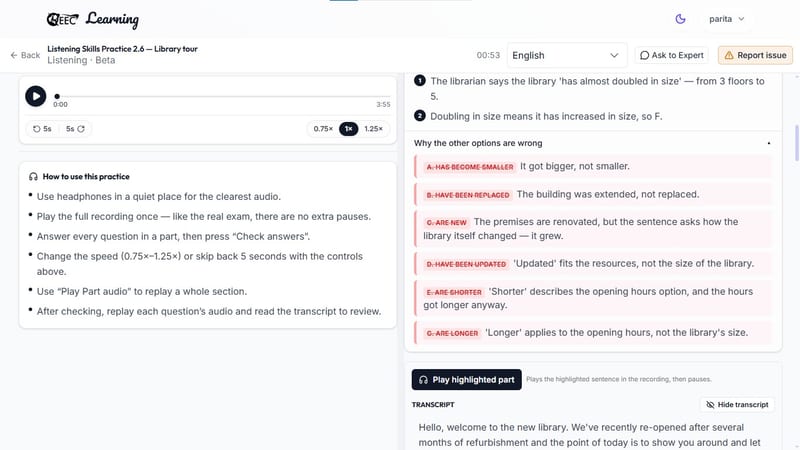Click the page title 'Listening Skills Practice 2.6 — Library tour'
Viewport: 800px width, 450px height.
click(122, 49)
